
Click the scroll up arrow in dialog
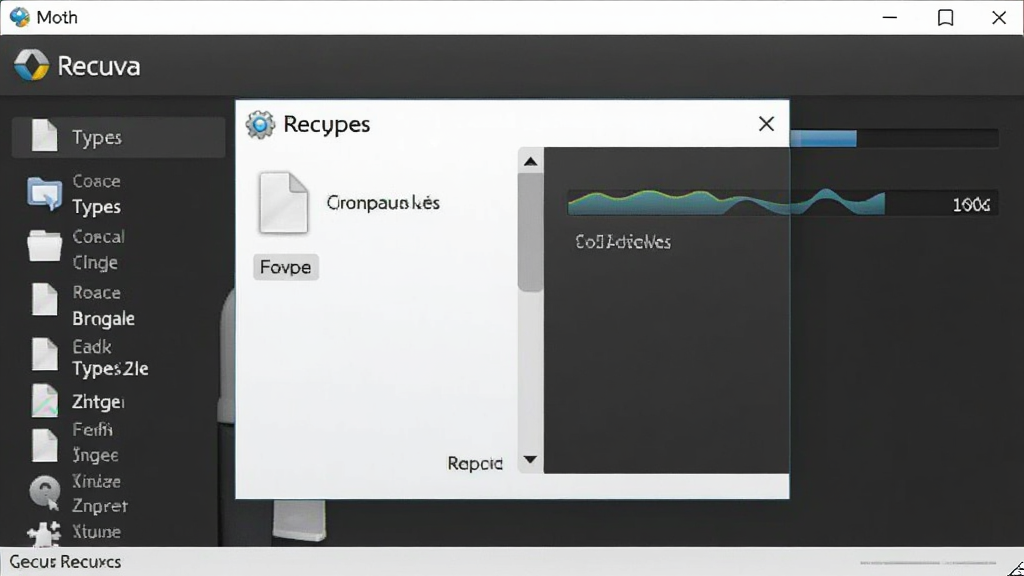point(530,161)
